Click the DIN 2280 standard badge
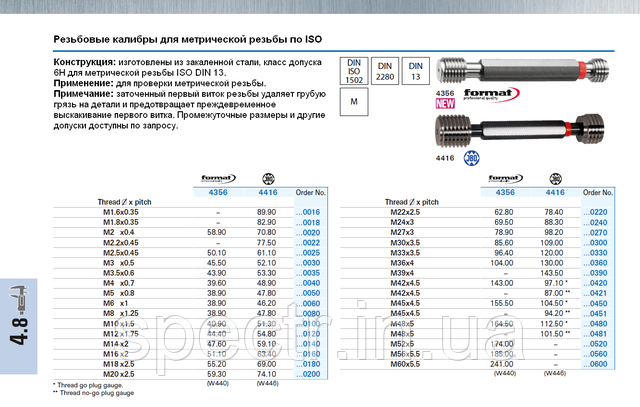This screenshot has height=407, width=640. pyautogui.click(x=385, y=71)
